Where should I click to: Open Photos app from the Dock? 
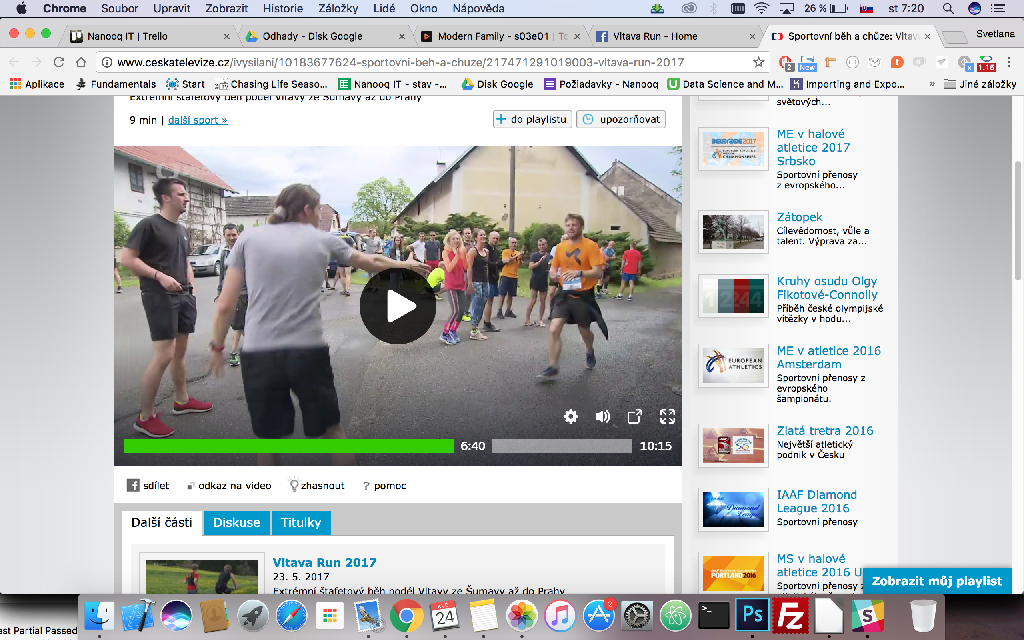click(522, 615)
